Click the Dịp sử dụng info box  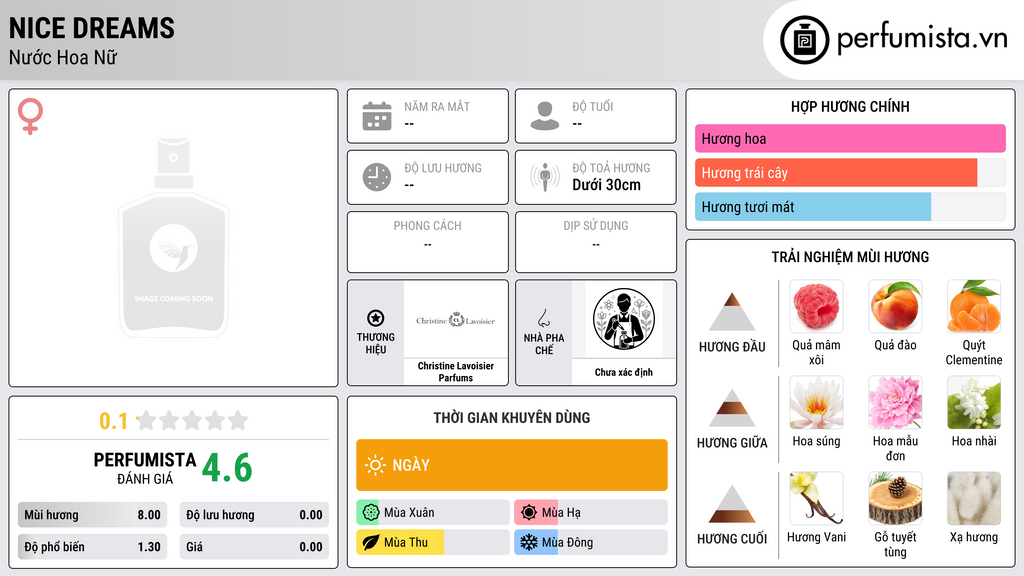point(596,242)
